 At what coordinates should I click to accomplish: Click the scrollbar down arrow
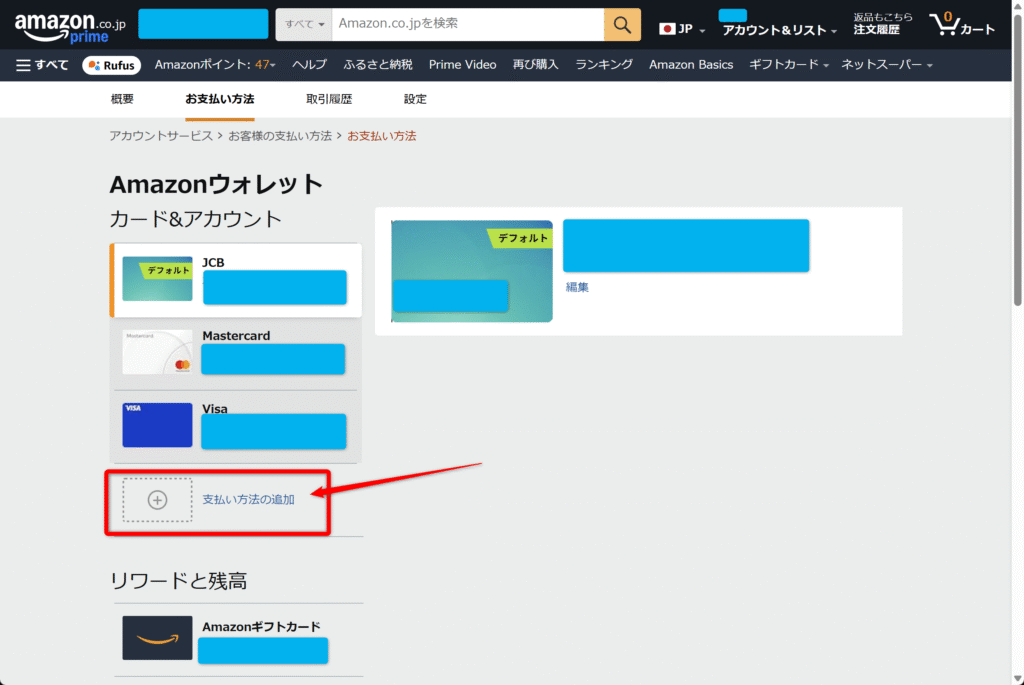(x=1017, y=678)
